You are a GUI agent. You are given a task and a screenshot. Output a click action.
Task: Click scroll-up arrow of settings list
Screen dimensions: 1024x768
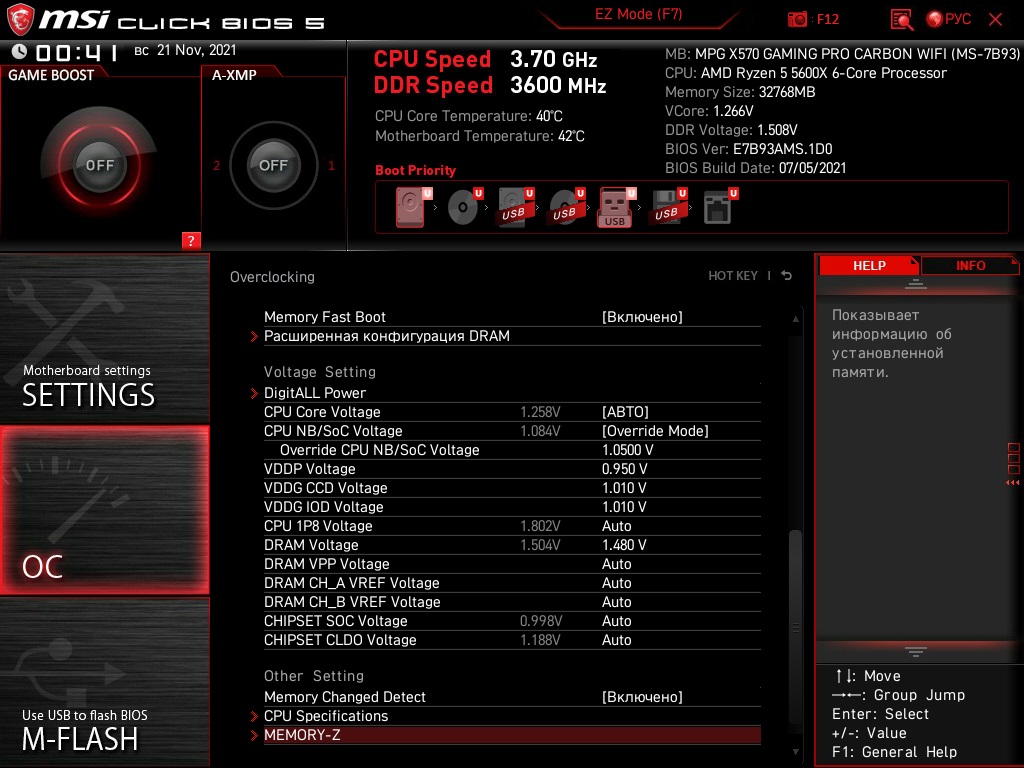(x=795, y=319)
